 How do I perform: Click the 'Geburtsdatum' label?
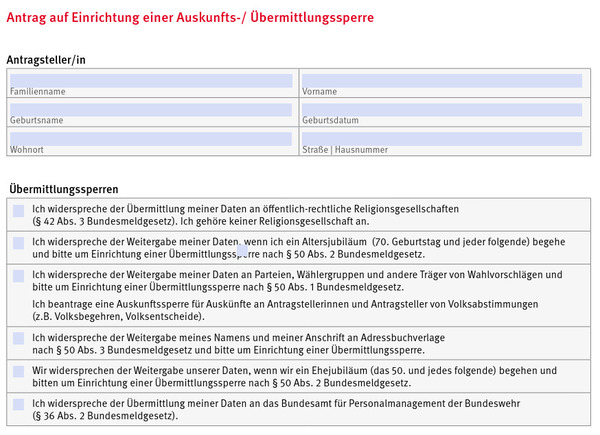tap(331, 120)
